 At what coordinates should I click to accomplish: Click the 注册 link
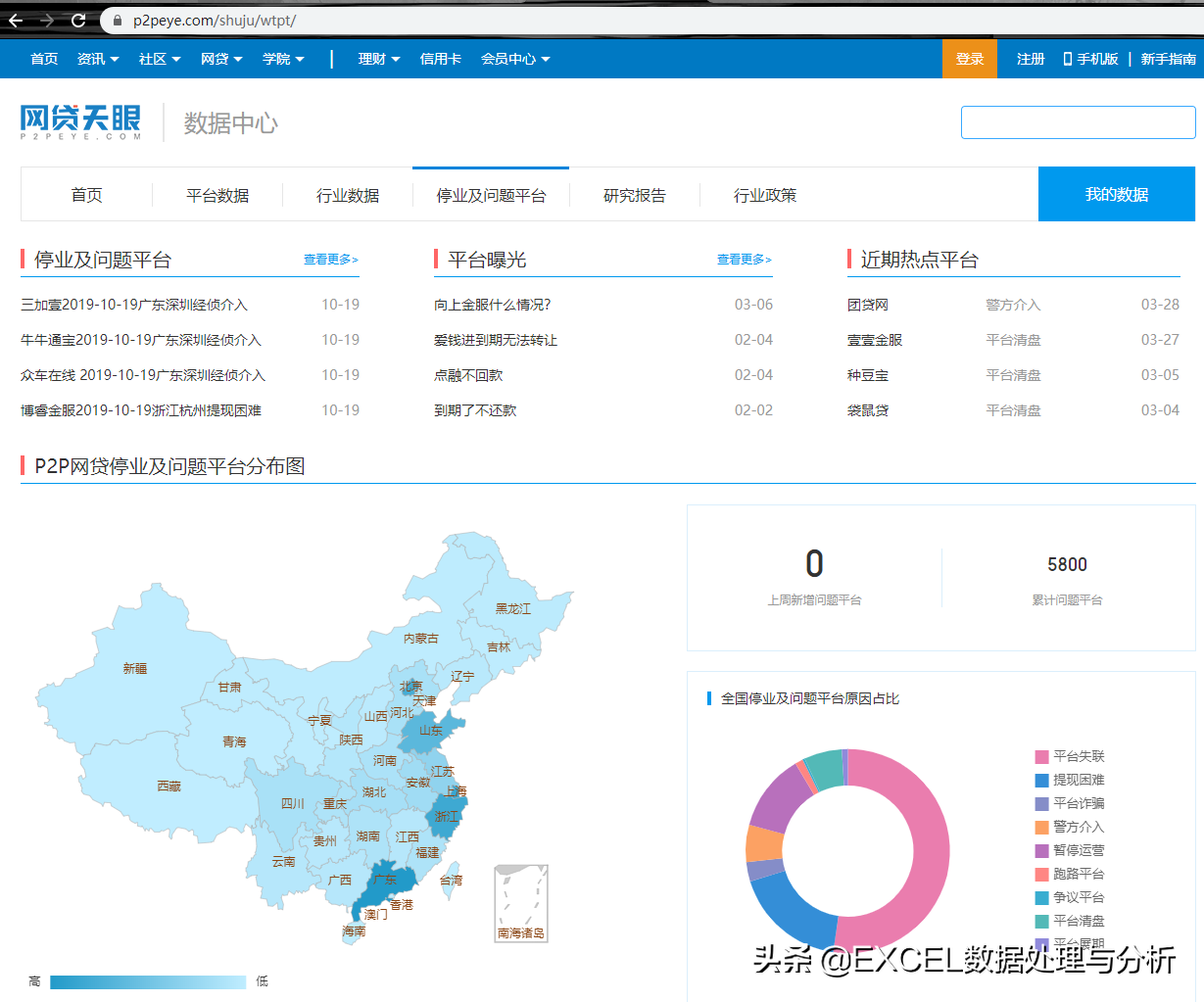pos(1031,59)
